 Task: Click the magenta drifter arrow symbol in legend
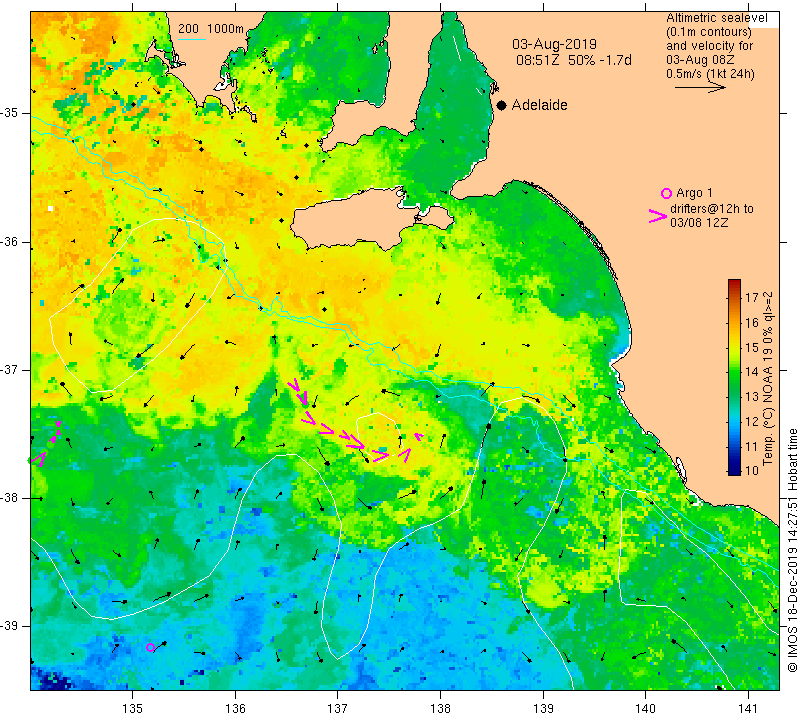point(658,216)
